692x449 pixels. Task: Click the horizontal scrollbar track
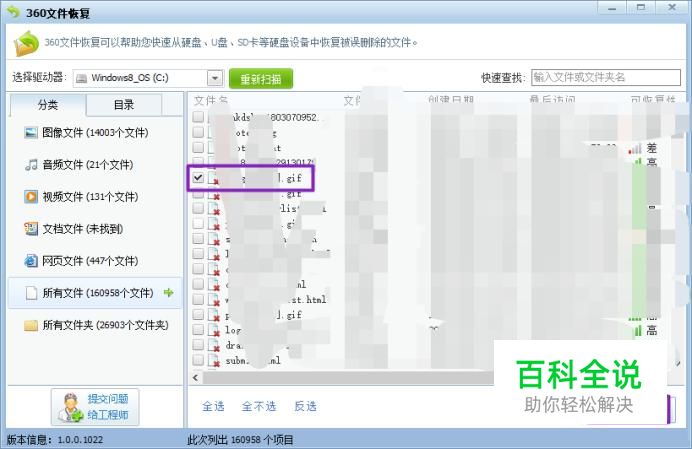click(x=348, y=377)
